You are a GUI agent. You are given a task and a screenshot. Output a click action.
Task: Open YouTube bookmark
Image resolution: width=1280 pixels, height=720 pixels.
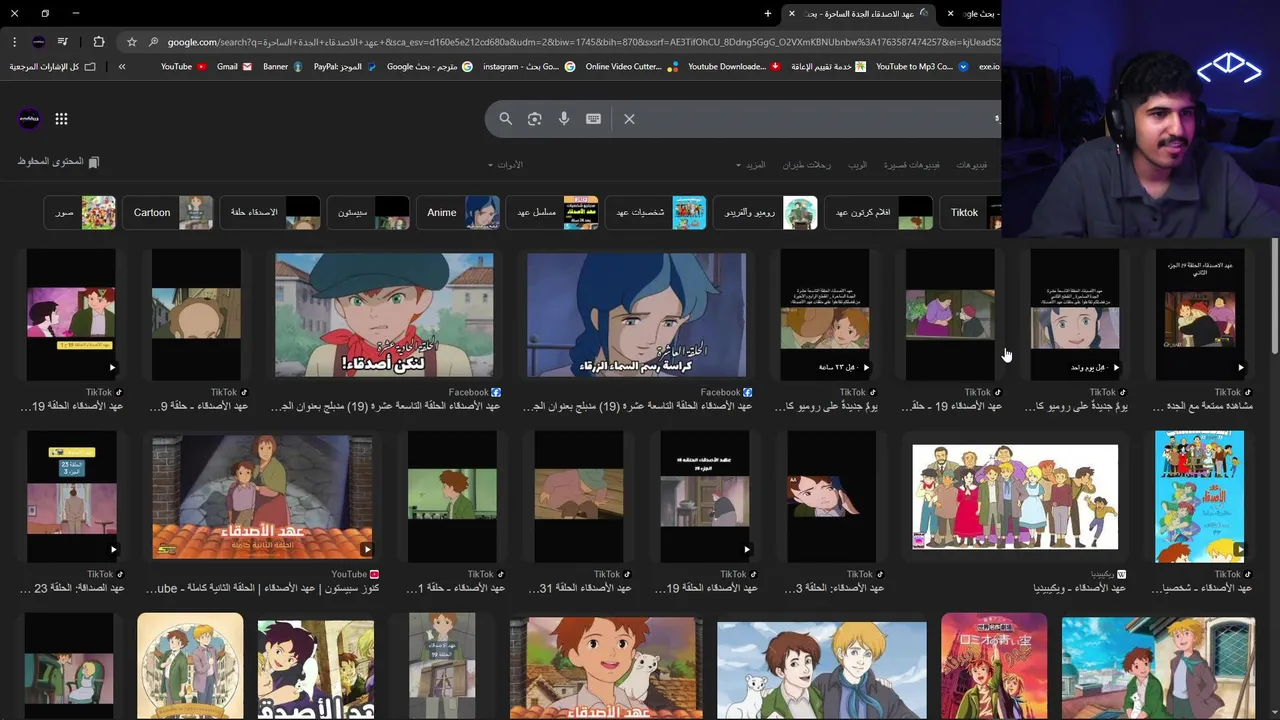click(x=183, y=67)
